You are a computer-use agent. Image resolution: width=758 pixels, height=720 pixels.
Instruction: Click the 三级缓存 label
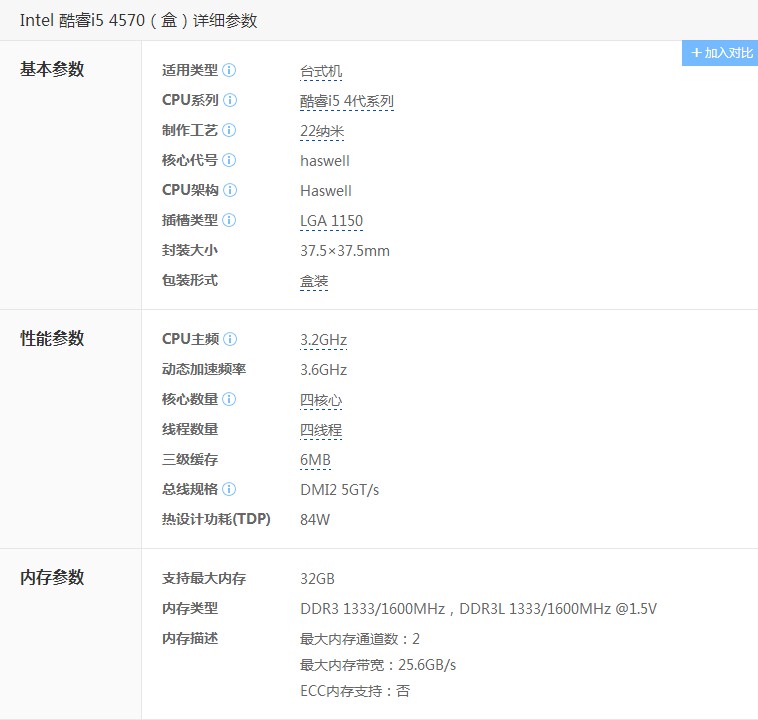pos(190,459)
